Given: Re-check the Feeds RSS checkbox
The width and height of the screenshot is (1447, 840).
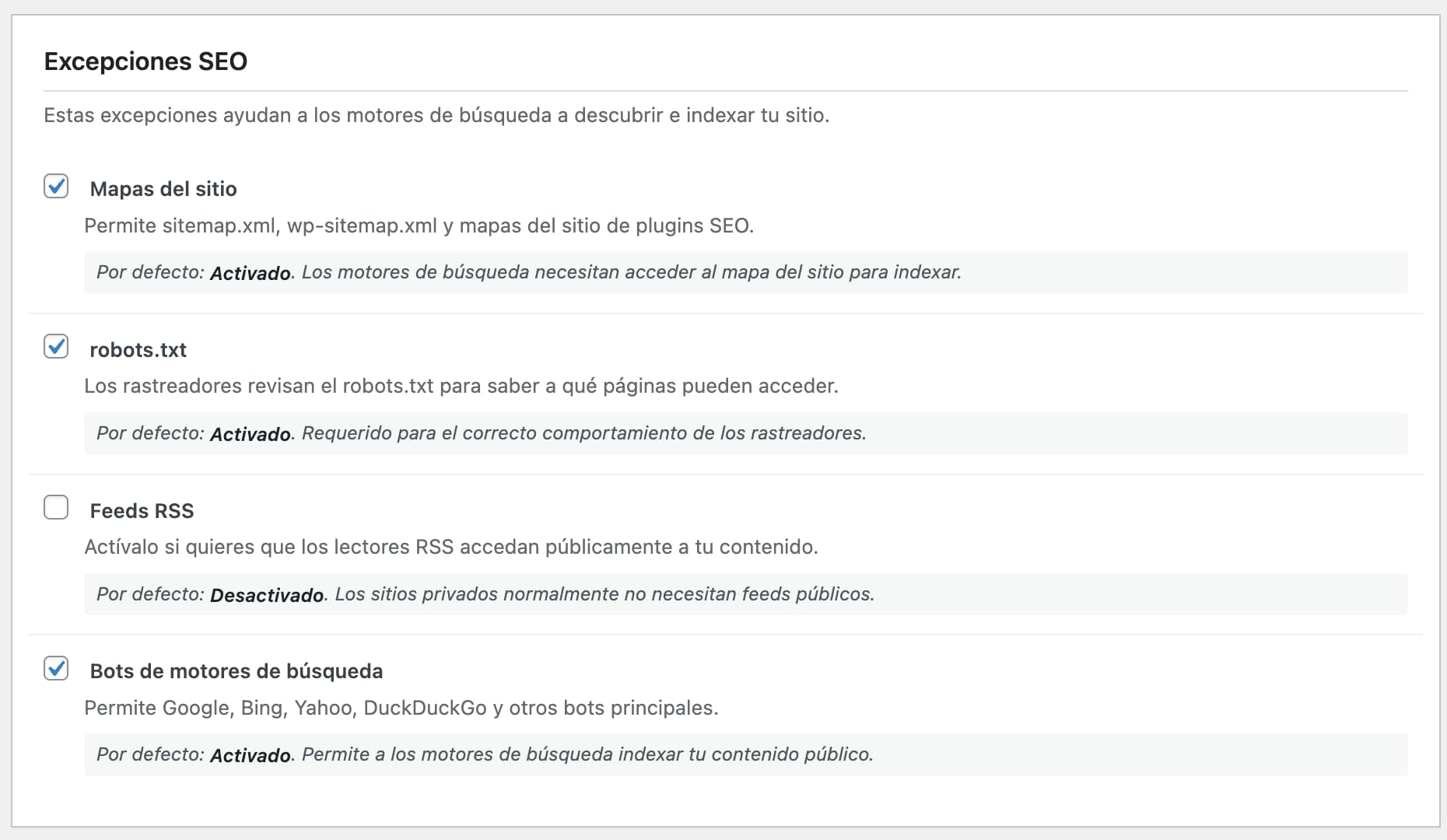Looking at the screenshot, I should [x=56, y=508].
